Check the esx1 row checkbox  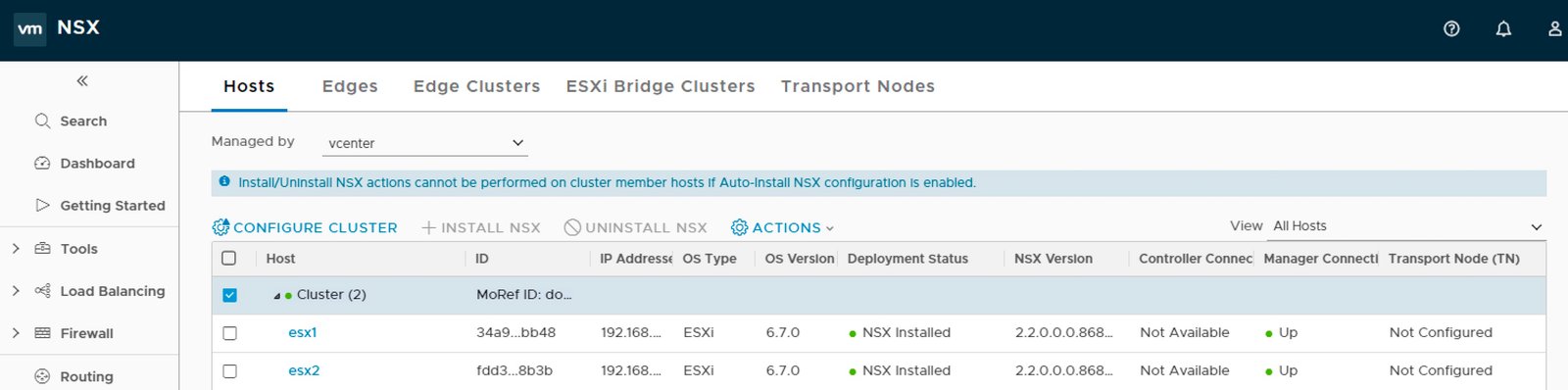pyautogui.click(x=229, y=333)
